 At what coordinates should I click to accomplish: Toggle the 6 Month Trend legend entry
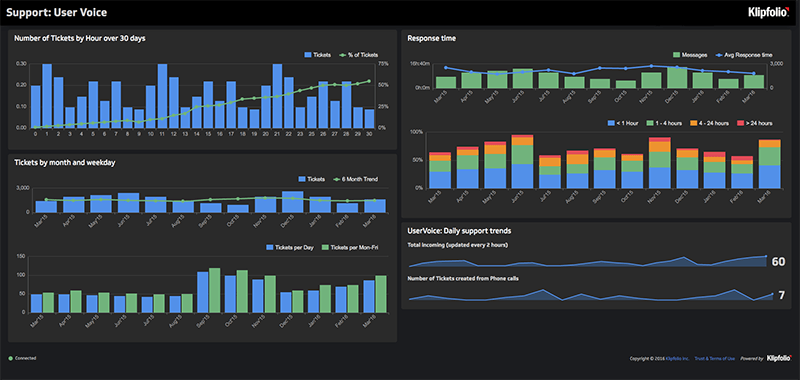pyautogui.click(x=356, y=179)
